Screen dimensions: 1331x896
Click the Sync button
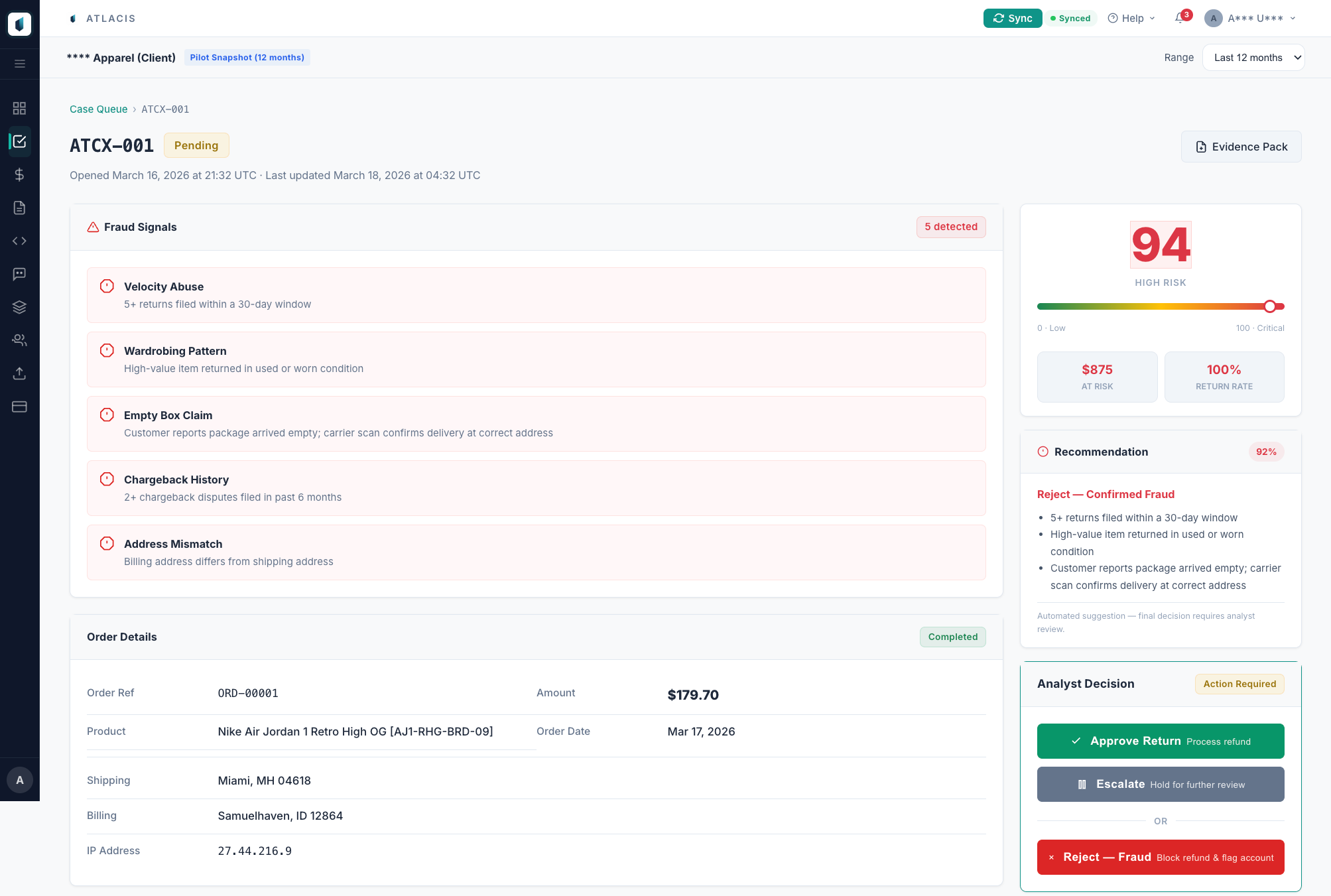[x=1013, y=19]
